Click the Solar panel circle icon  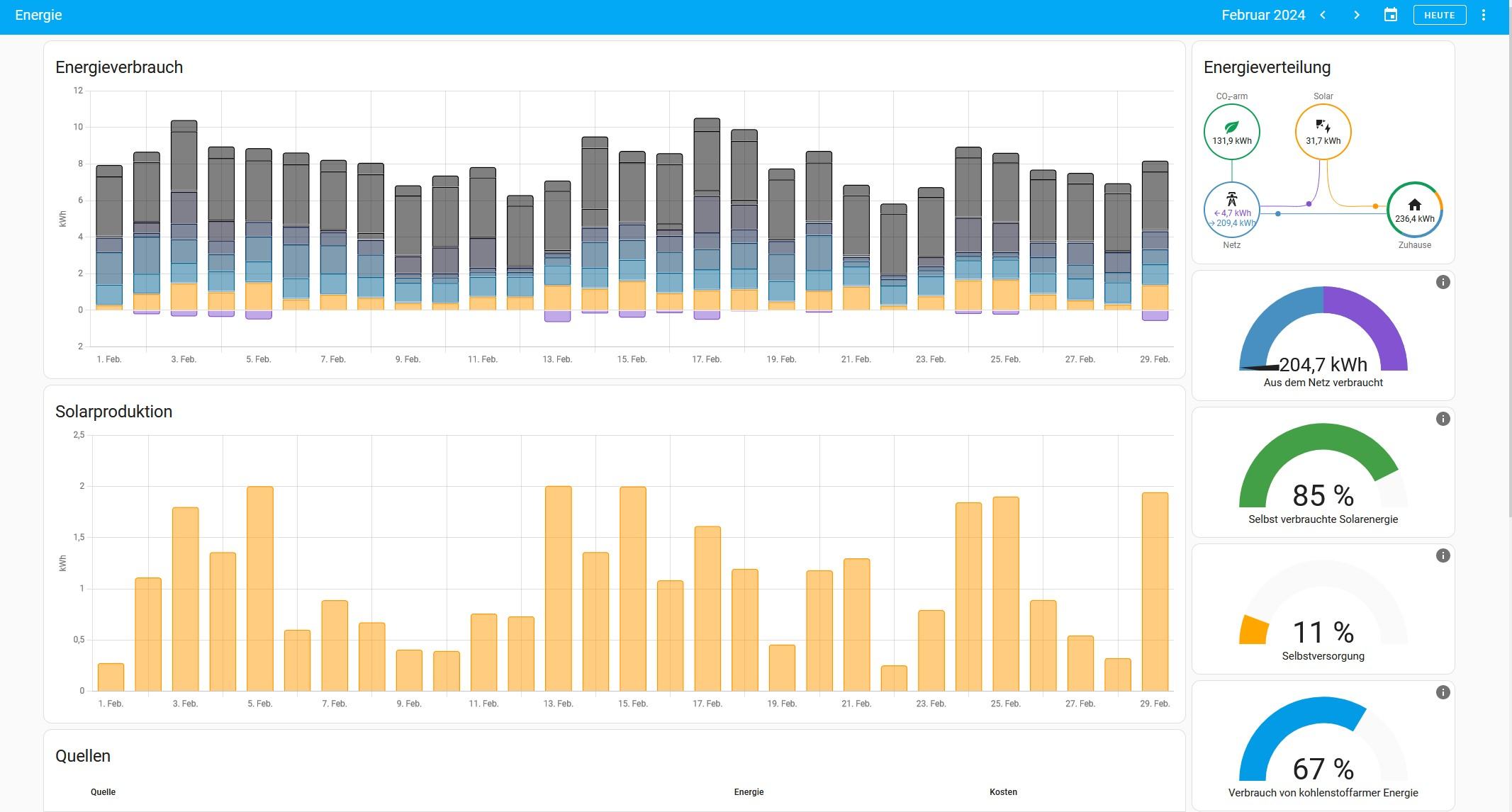point(1323,132)
